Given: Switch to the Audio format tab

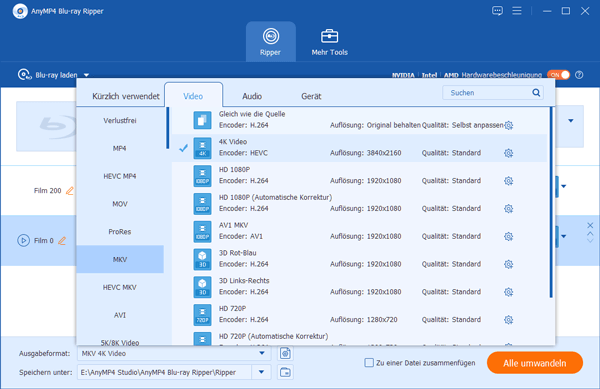Looking at the screenshot, I should pos(252,96).
